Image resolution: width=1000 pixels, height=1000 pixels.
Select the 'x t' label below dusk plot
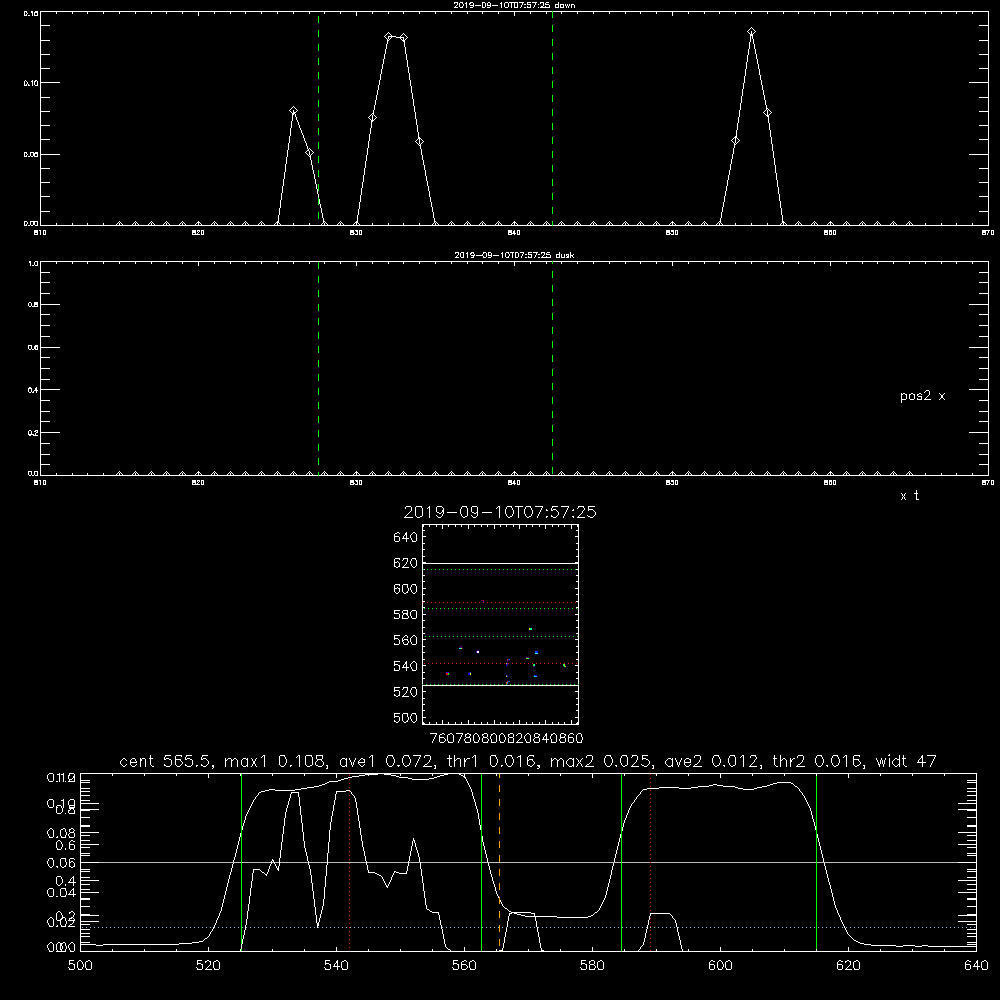click(909, 496)
